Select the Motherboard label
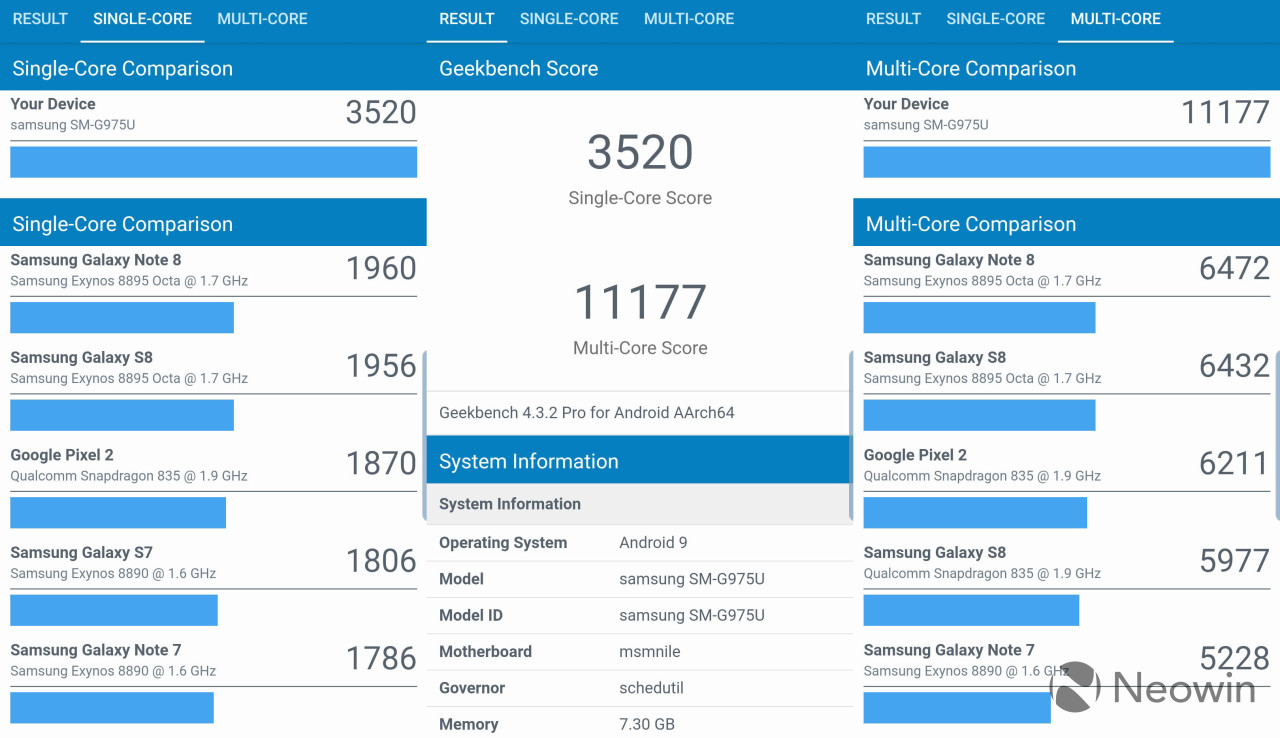1280x738 pixels. tap(485, 652)
